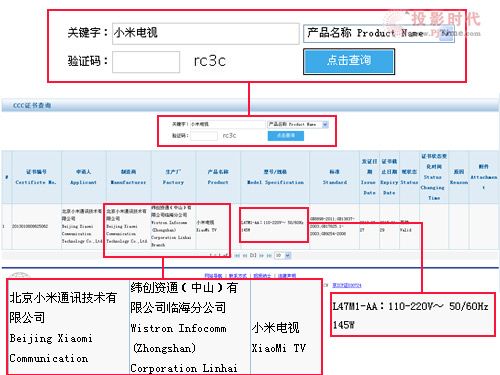Open Product Name search type dropdown in the page's search form

[x=298, y=124]
